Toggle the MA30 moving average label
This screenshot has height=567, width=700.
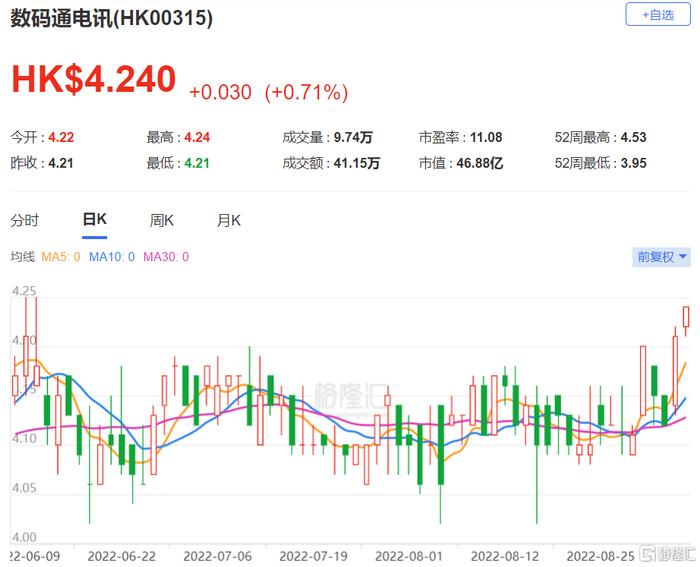[166, 257]
